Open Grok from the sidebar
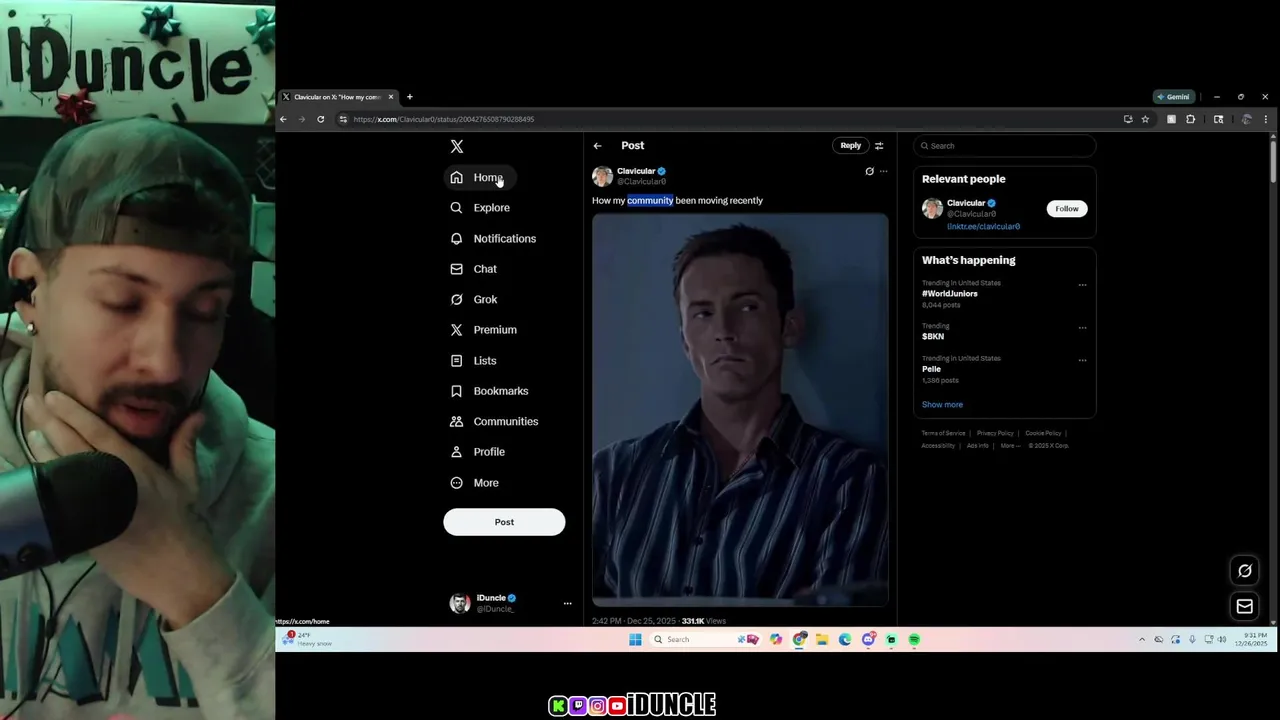 tap(473, 299)
